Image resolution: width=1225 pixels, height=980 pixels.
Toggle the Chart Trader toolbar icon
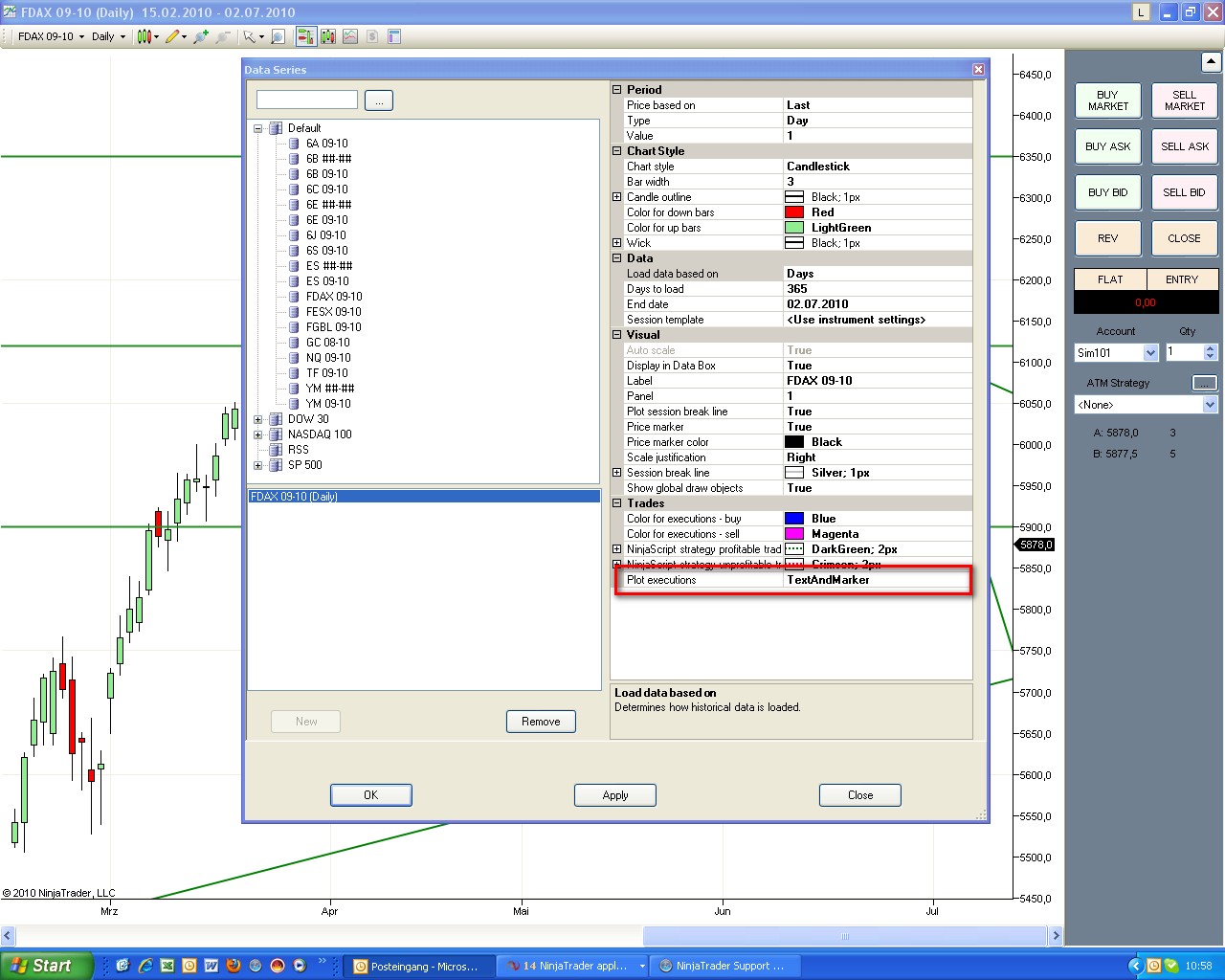pos(306,36)
